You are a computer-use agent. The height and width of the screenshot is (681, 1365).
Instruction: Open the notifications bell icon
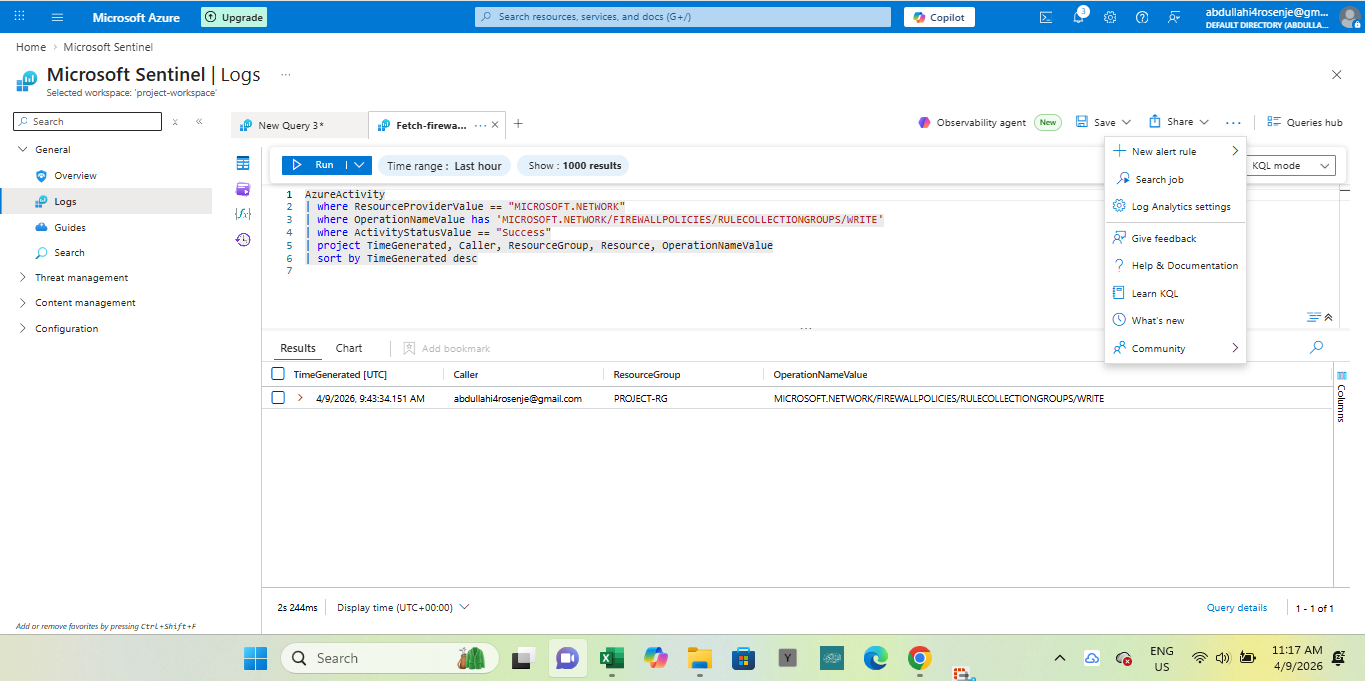tap(1078, 17)
